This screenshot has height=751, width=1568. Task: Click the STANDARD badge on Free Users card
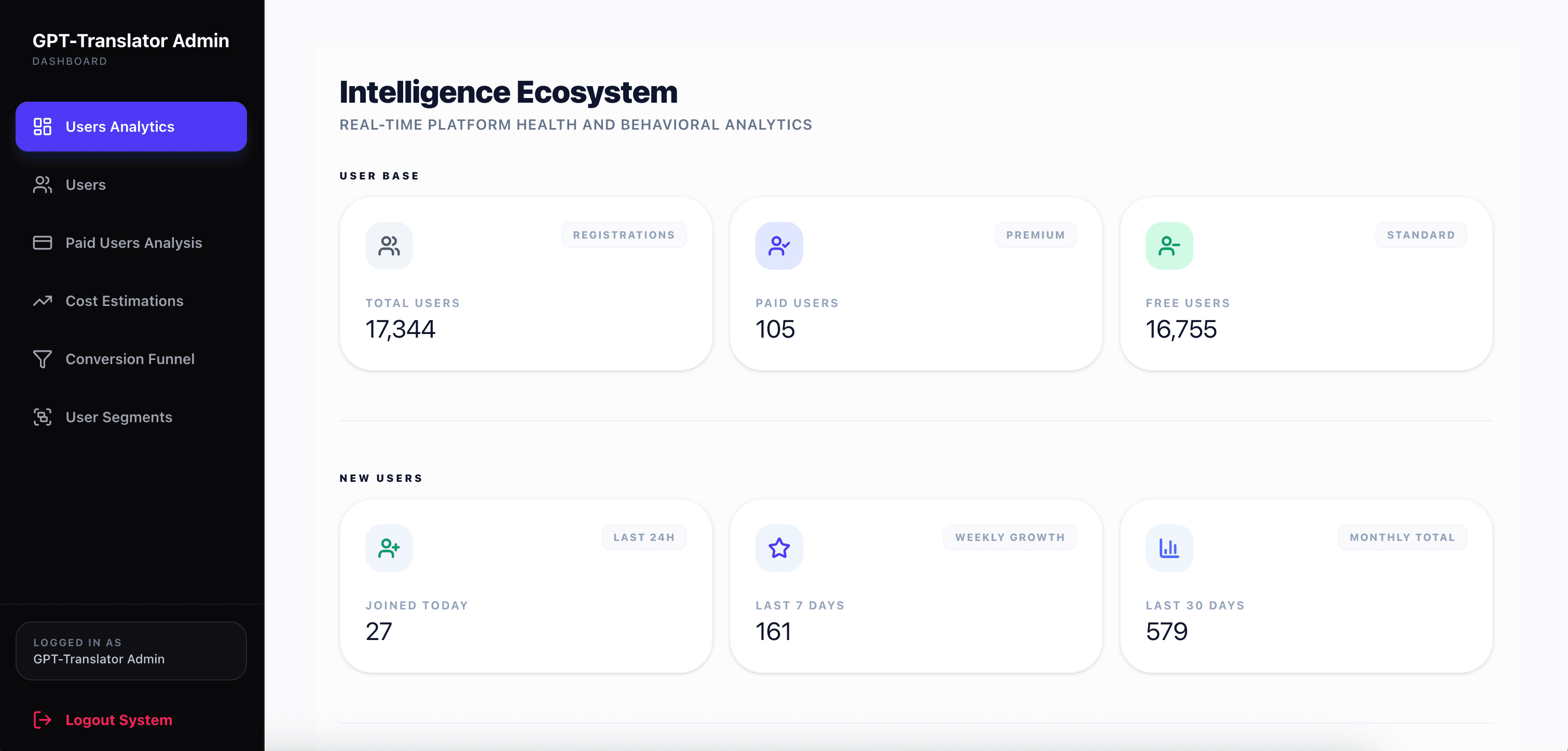1420,235
